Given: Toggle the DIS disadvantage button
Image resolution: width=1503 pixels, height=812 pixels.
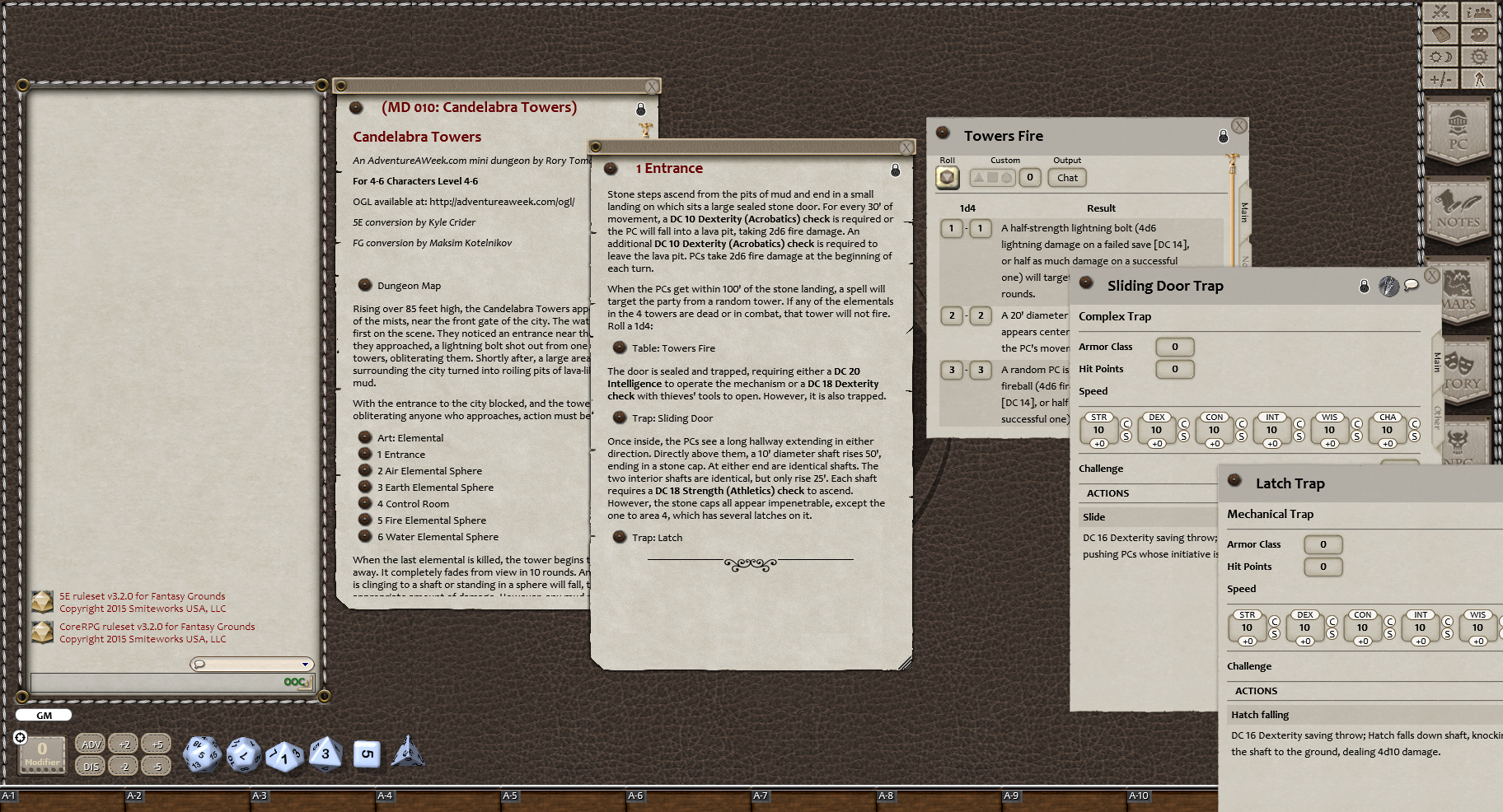Looking at the screenshot, I should pos(90,765).
